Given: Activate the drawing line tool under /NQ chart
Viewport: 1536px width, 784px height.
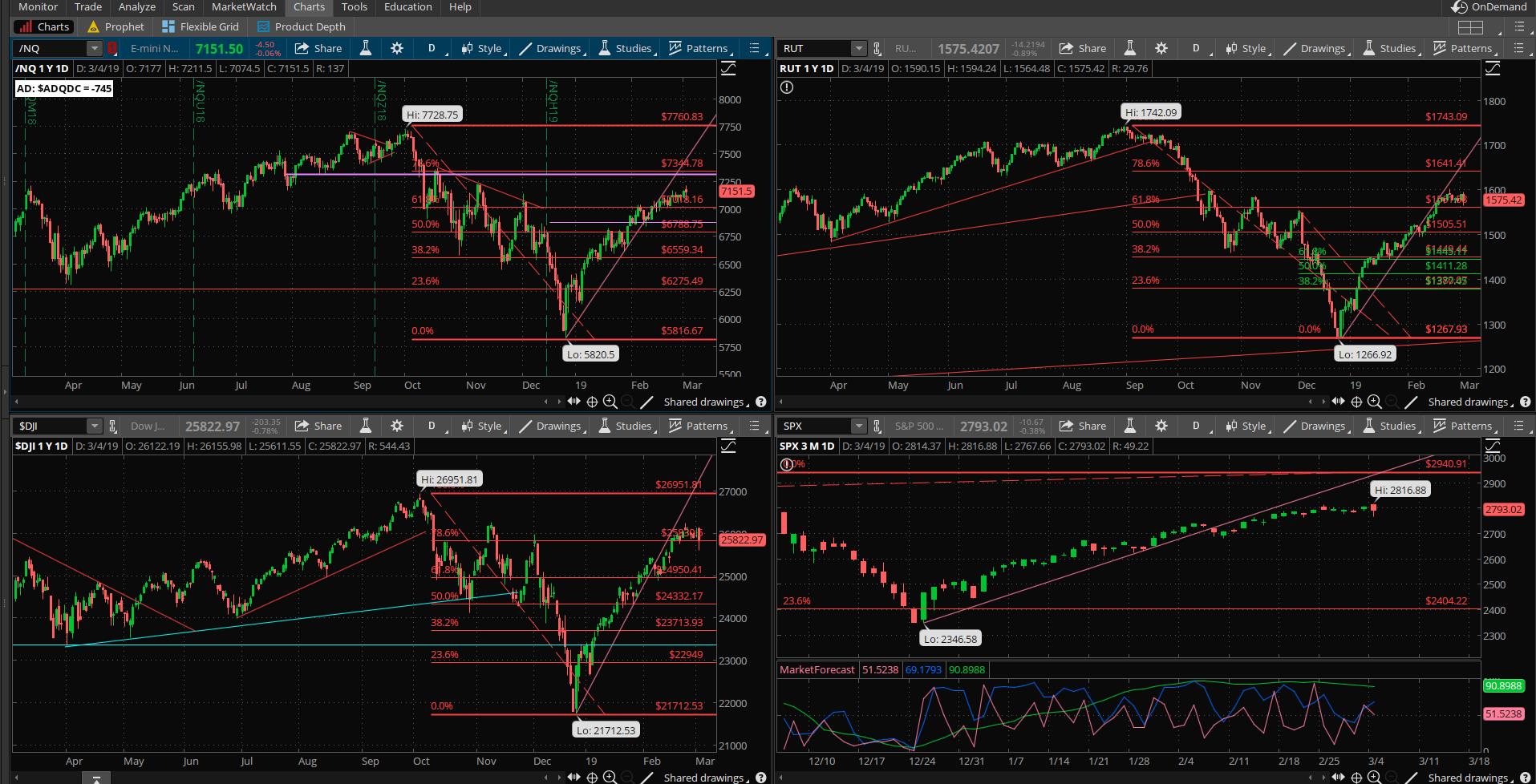Looking at the screenshot, I should [646, 402].
